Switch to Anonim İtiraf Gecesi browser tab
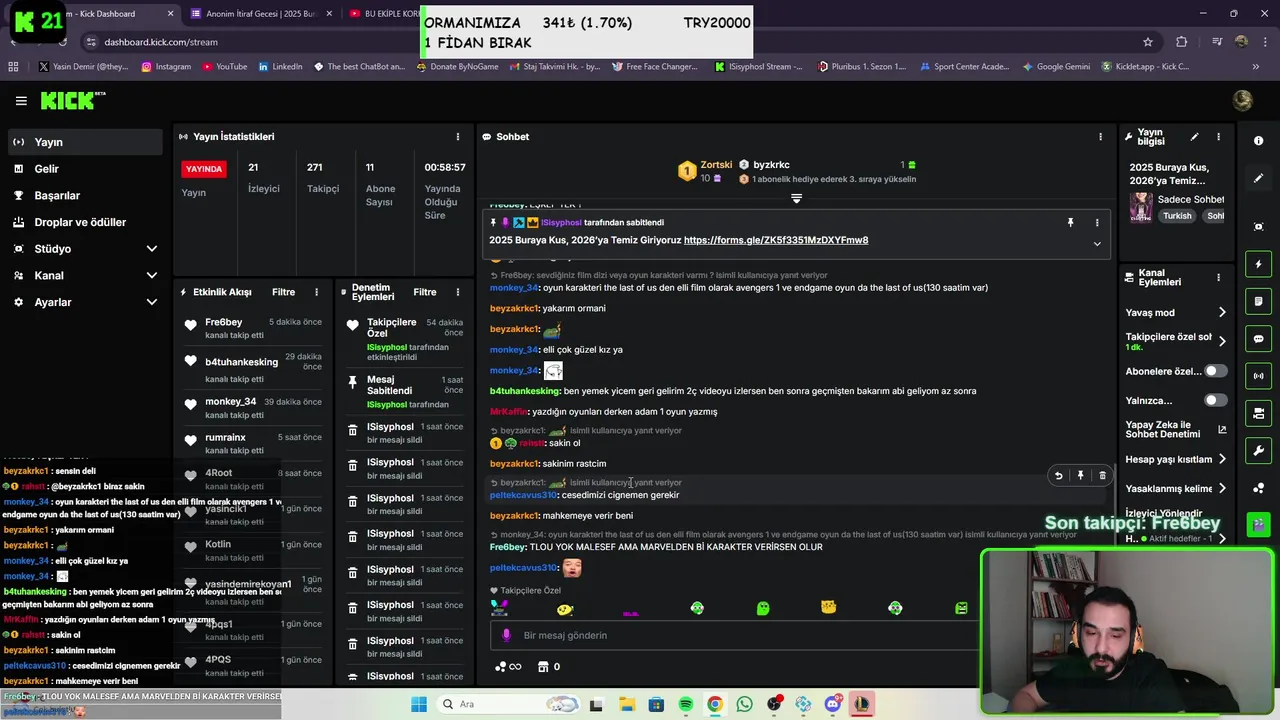 [260, 14]
